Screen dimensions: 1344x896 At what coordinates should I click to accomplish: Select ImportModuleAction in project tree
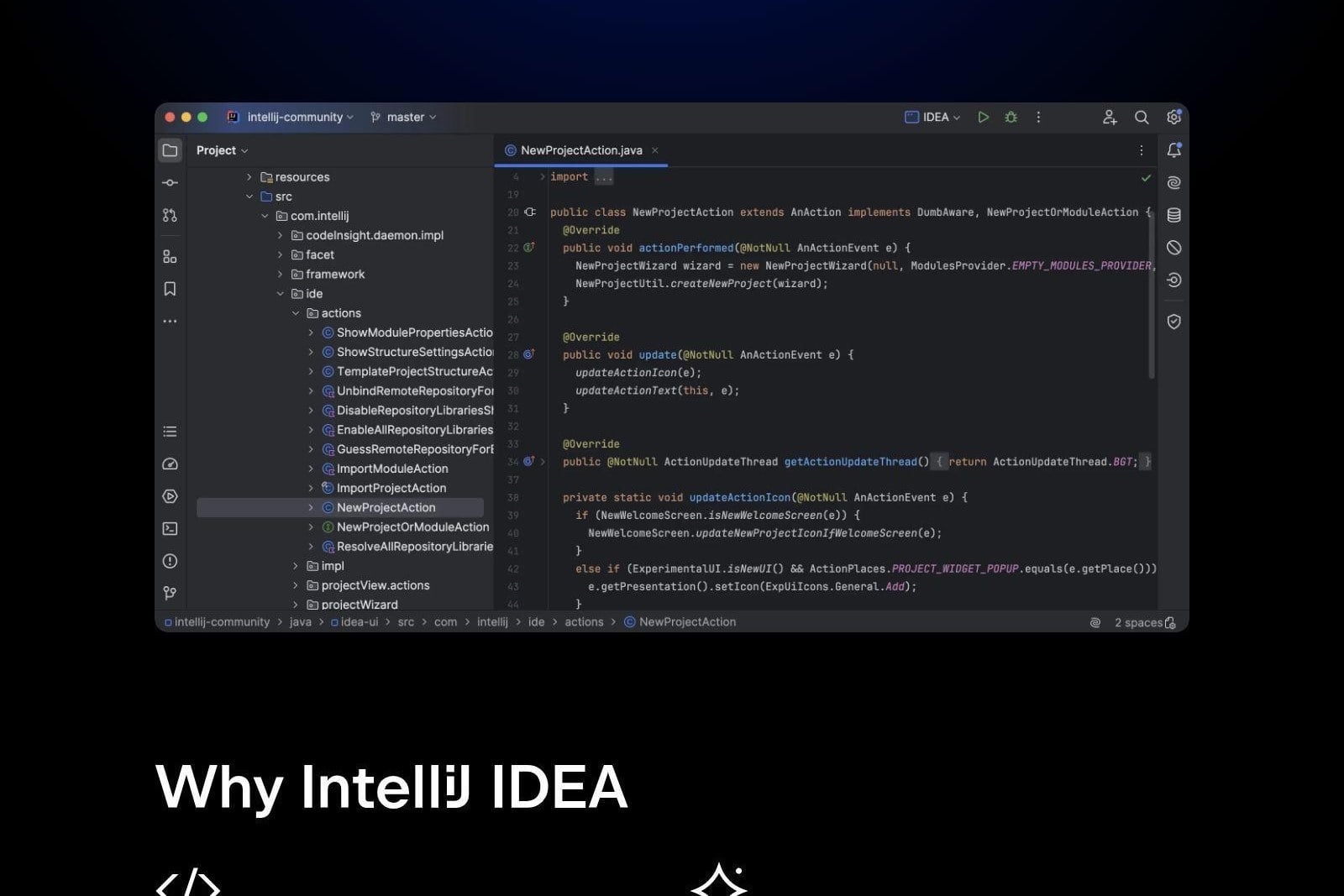[x=392, y=469]
